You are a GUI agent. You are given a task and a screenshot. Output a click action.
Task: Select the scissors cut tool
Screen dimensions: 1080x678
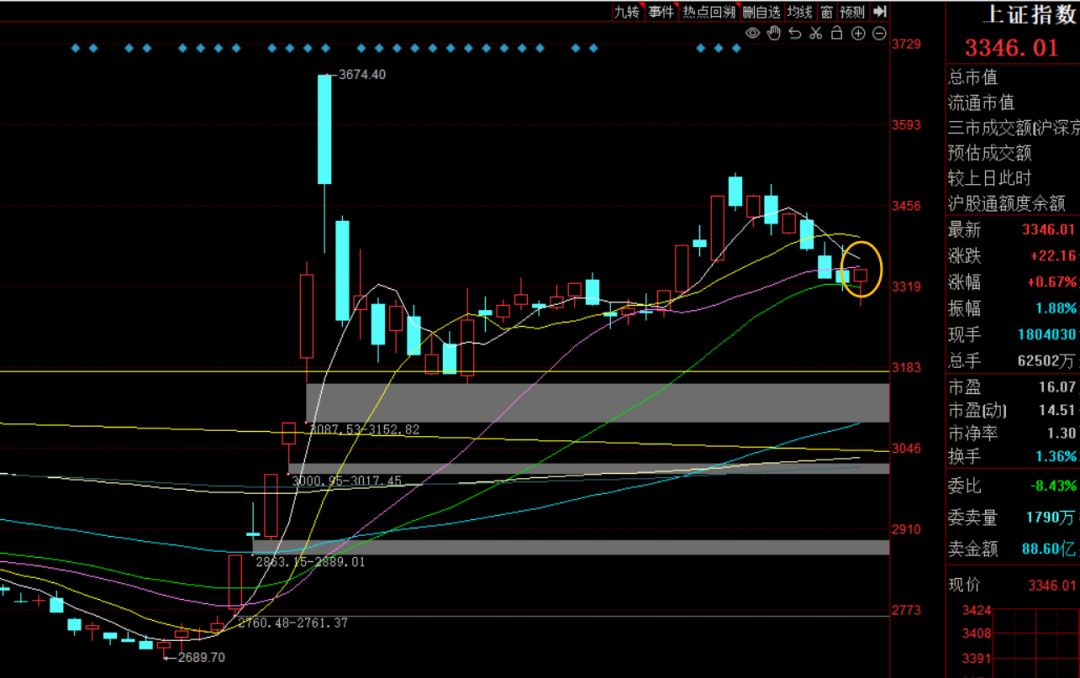coord(815,34)
